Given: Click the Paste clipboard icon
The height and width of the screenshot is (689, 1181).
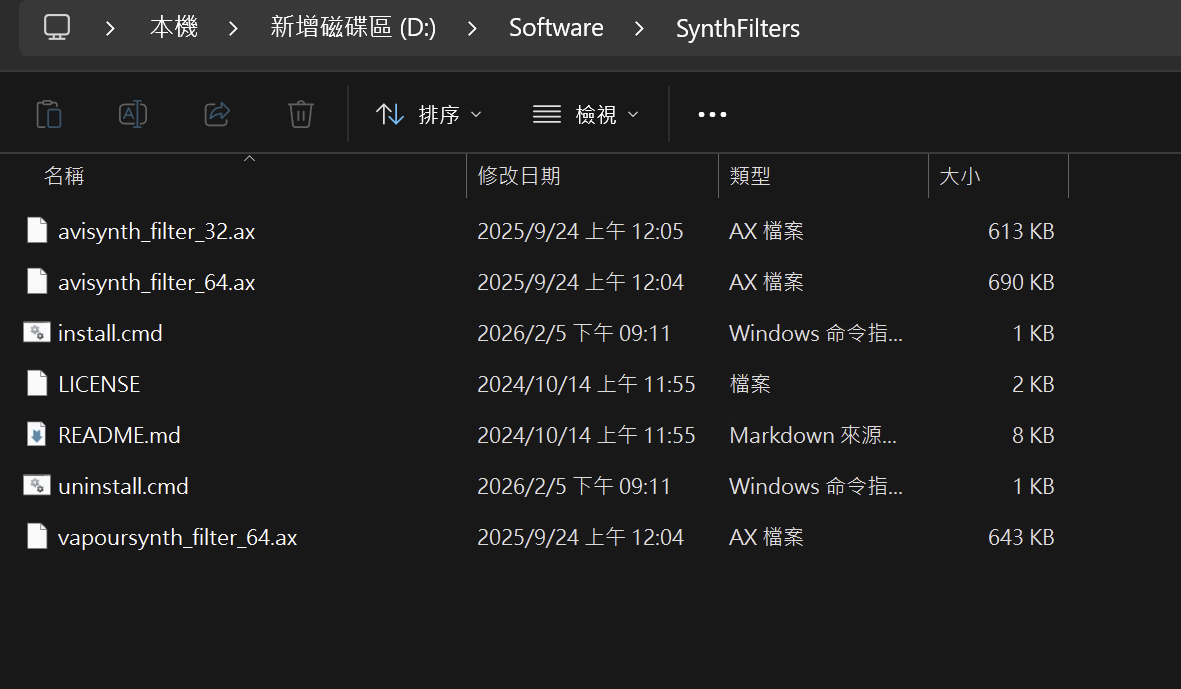Looking at the screenshot, I should pos(49,114).
